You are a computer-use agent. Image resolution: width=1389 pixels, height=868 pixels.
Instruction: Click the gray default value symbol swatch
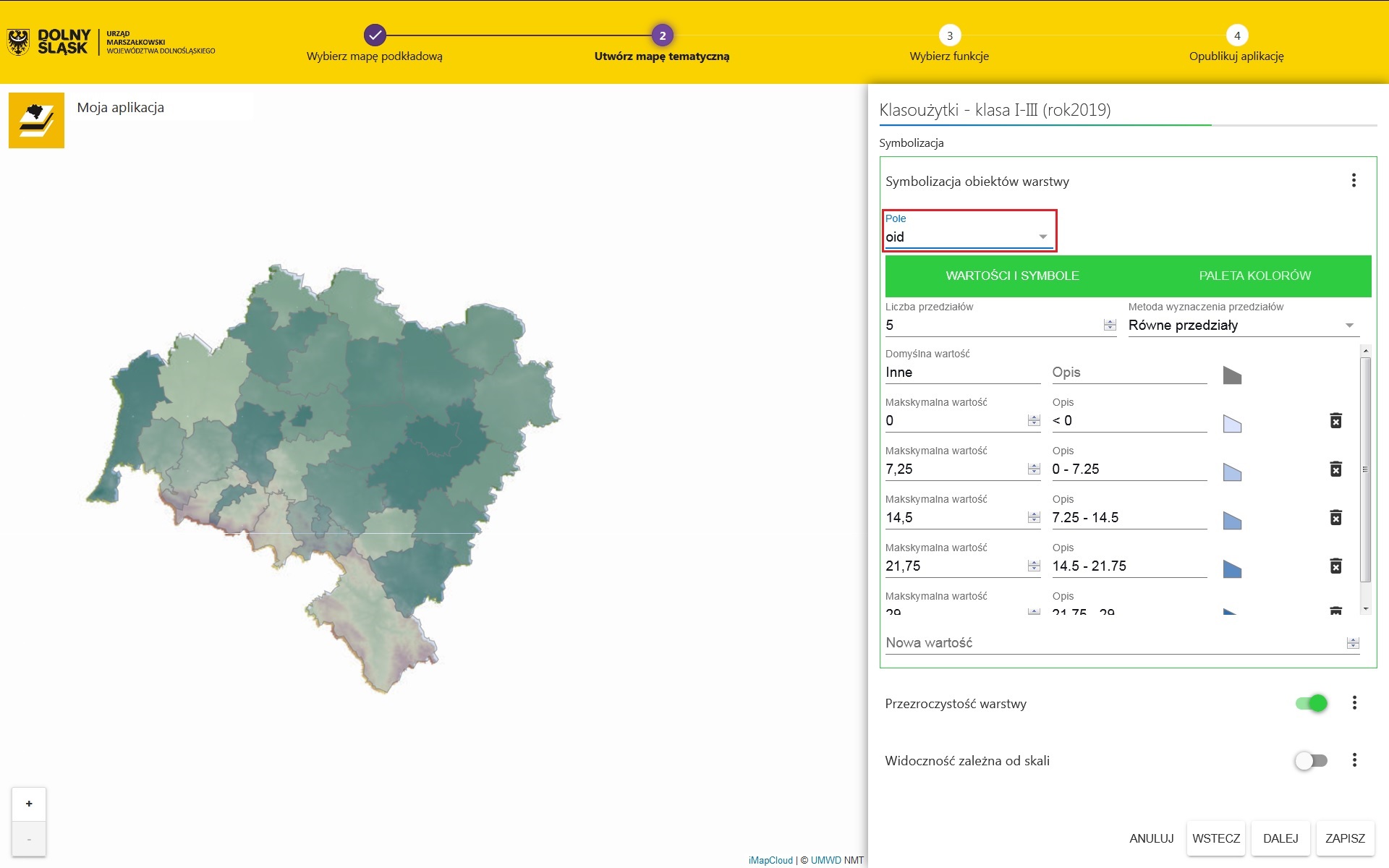[x=1232, y=375]
